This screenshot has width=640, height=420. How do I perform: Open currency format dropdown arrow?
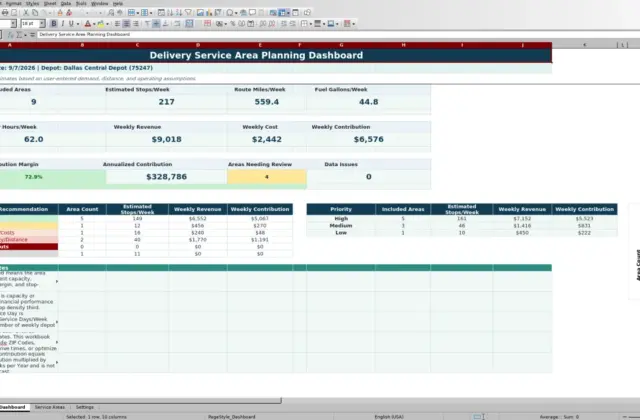(226, 24)
